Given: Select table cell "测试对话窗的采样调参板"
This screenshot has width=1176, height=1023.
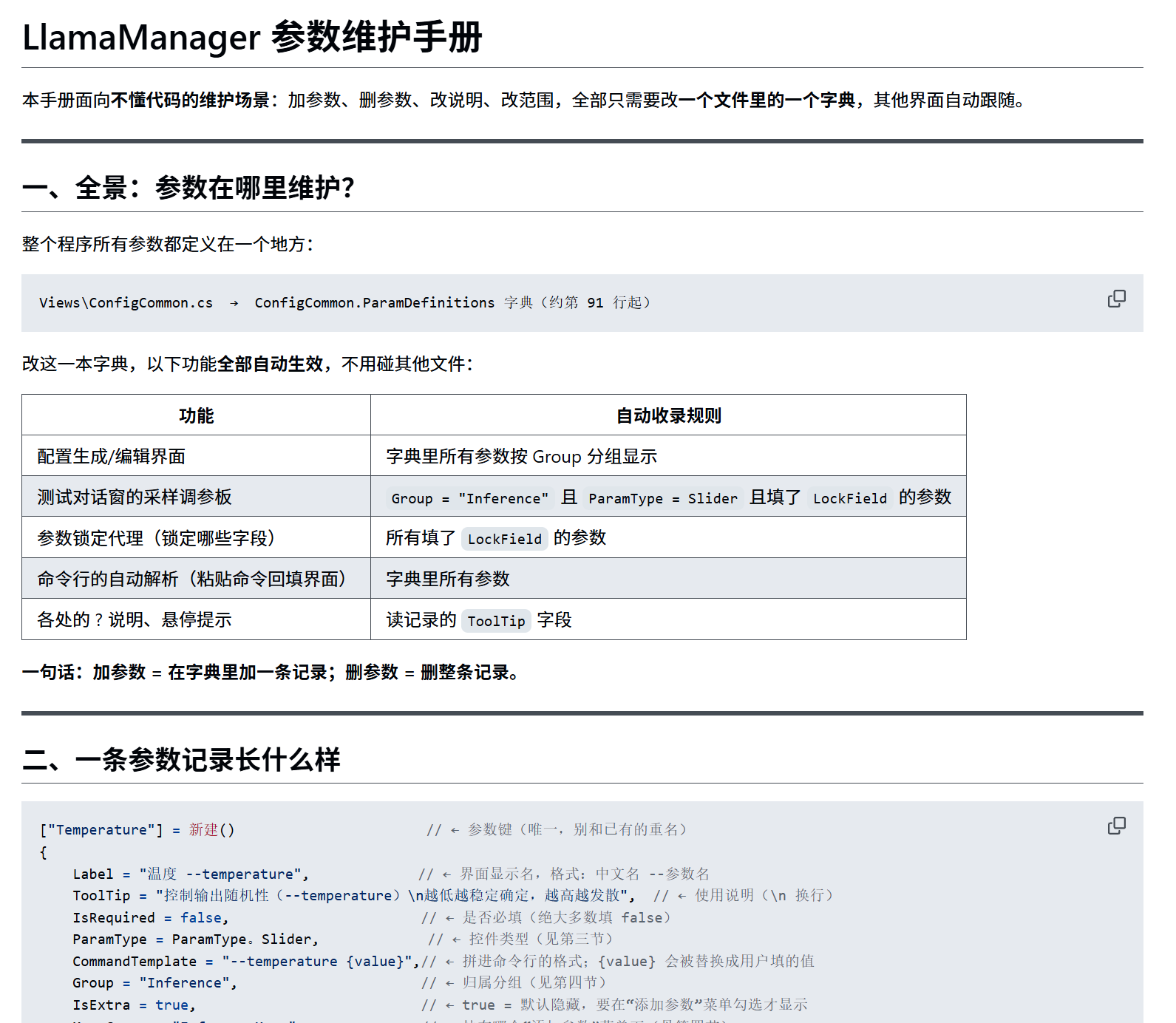Looking at the screenshot, I should click(x=196, y=497).
